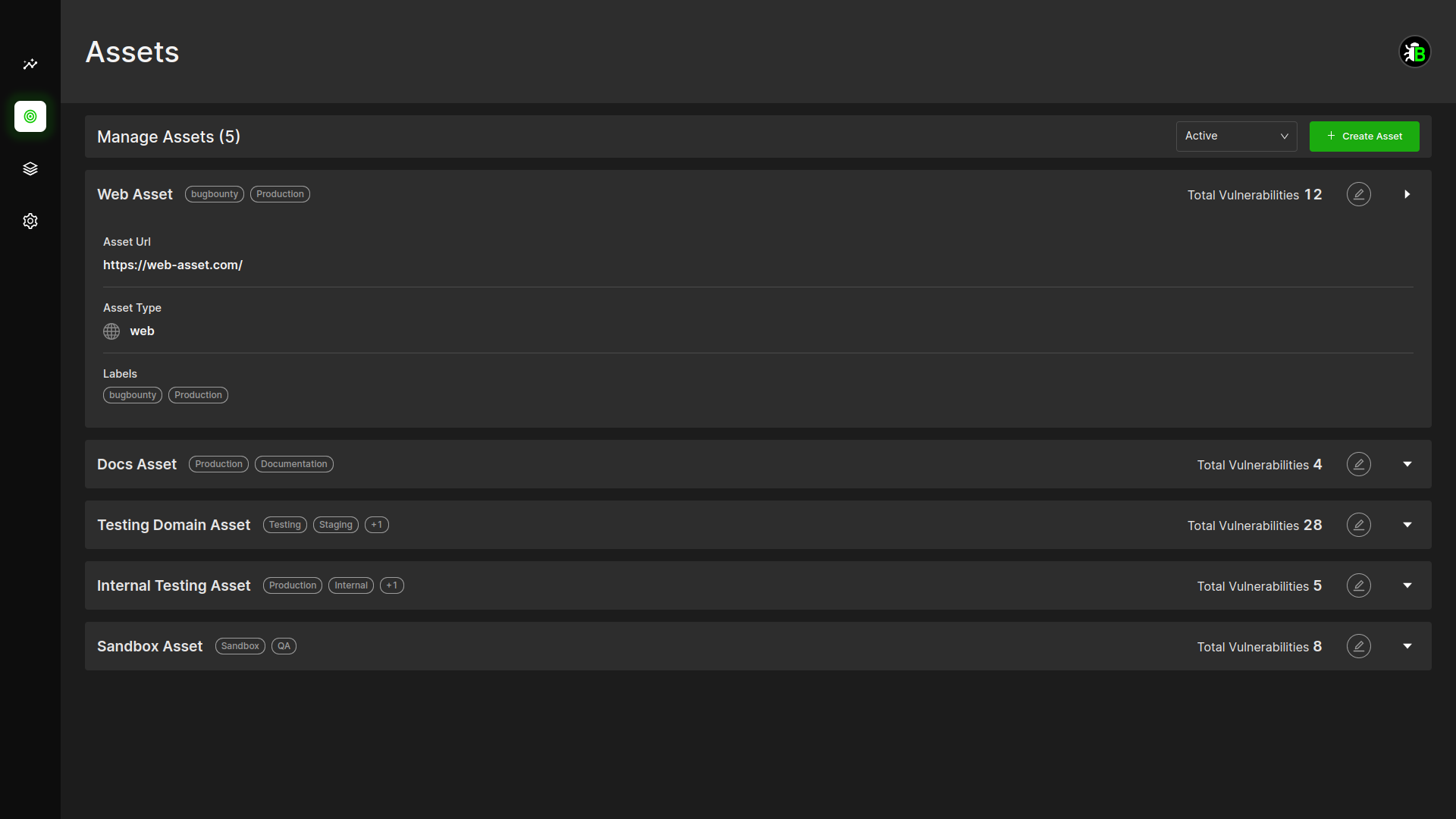Edit the Sandbox Asset entry
This screenshot has width=1456, height=819.
point(1358,646)
